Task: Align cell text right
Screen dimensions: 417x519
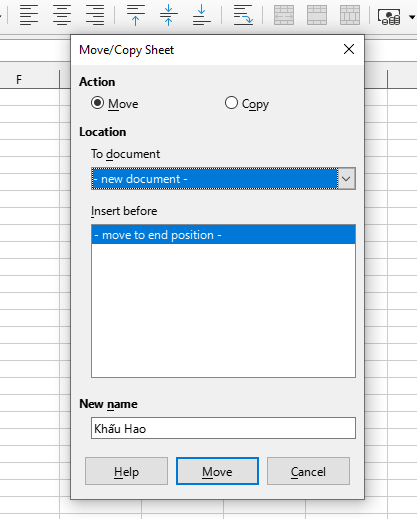Action: (x=95, y=15)
